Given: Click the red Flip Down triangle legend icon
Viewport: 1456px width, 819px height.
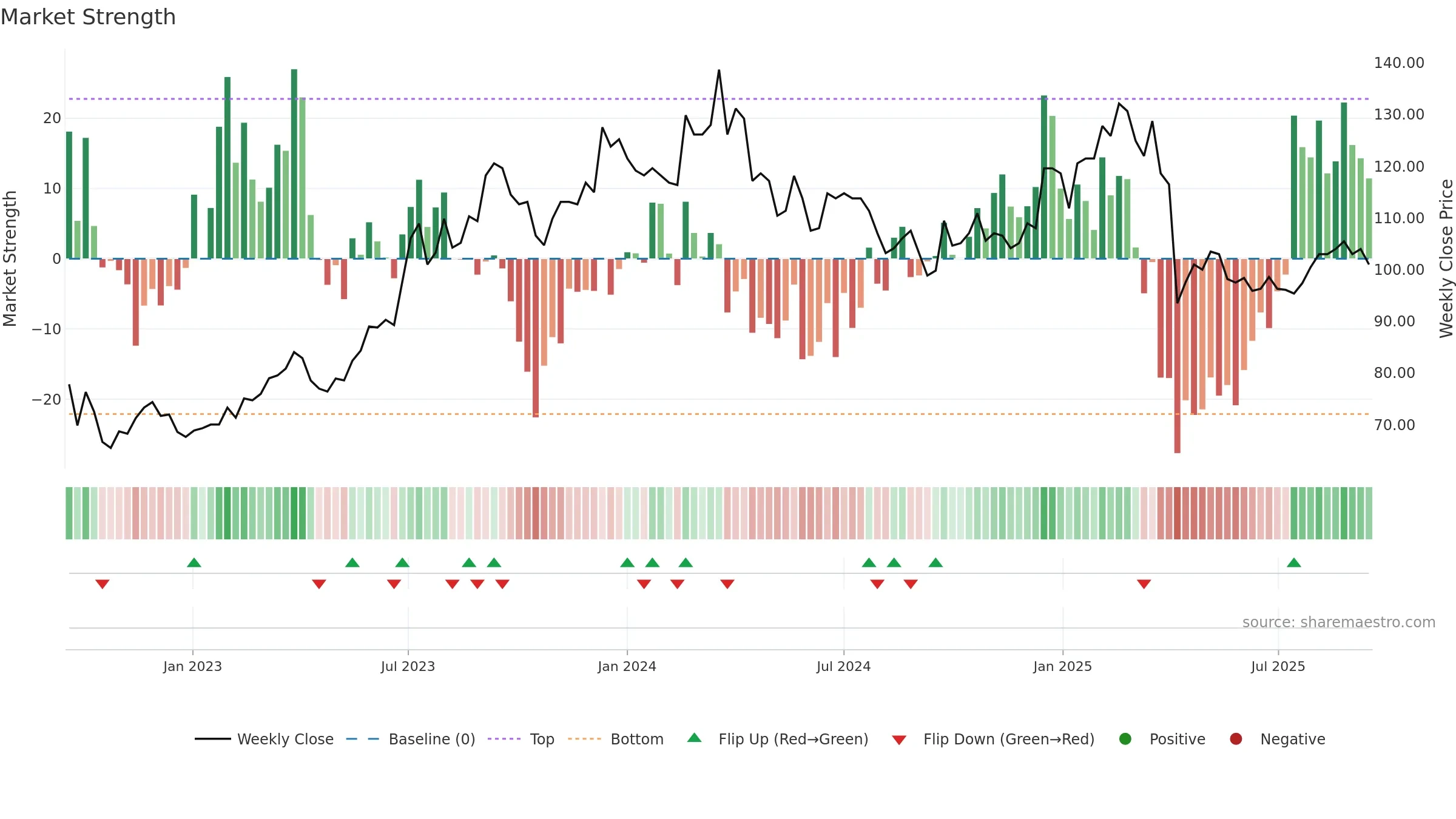Looking at the screenshot, I should (899, 740).
